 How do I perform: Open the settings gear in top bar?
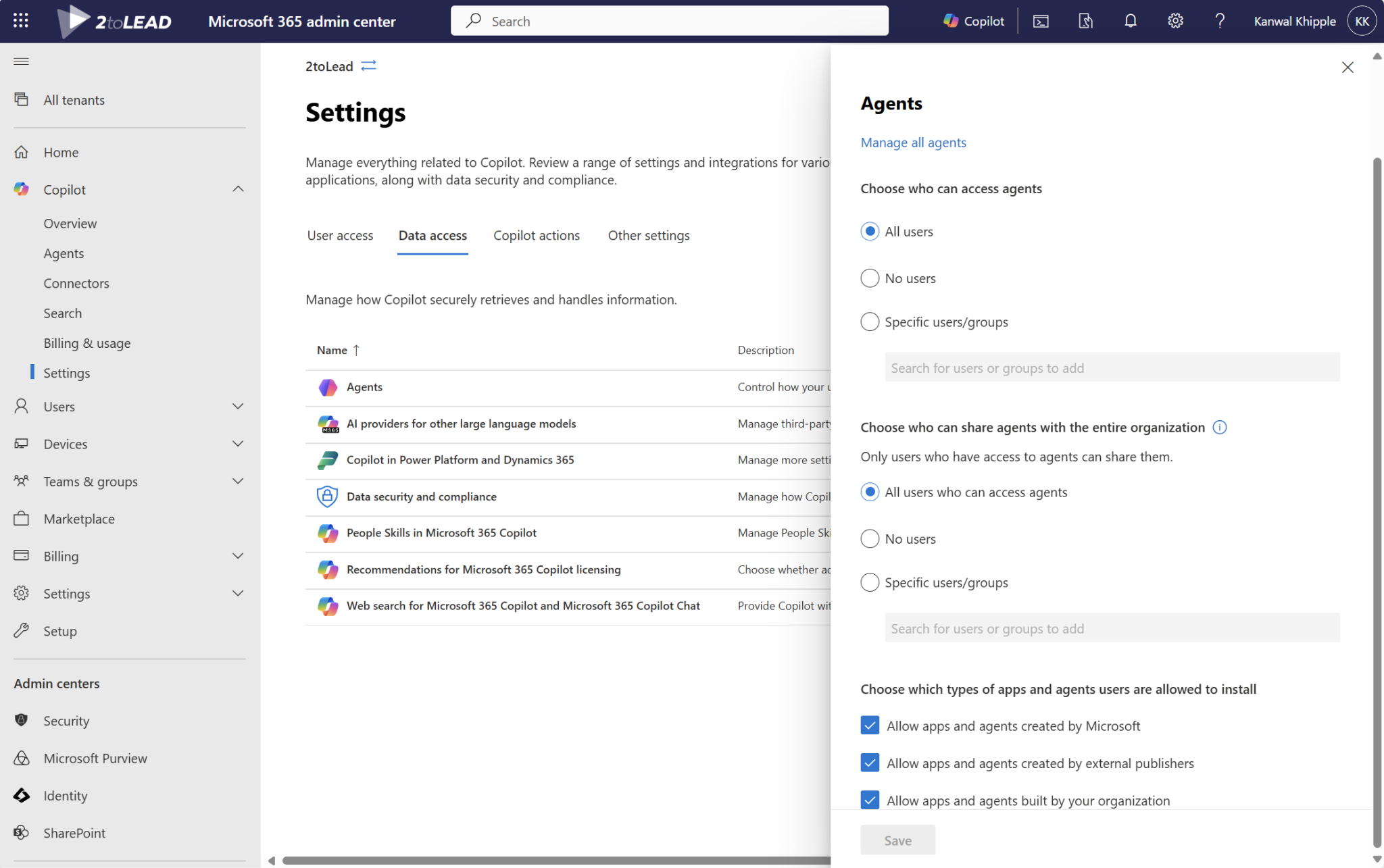pyautogui.click(x=1175, y=20)
